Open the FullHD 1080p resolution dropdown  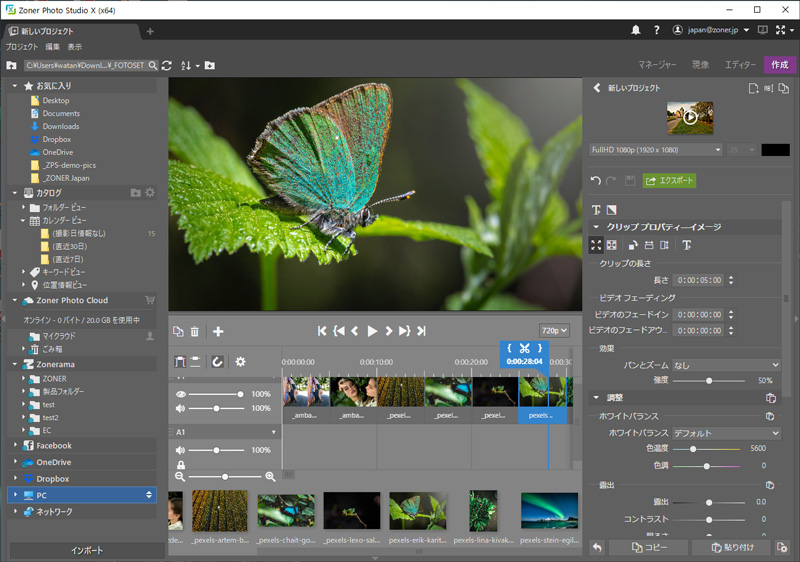pyautogui.click(x=656, y=150)
